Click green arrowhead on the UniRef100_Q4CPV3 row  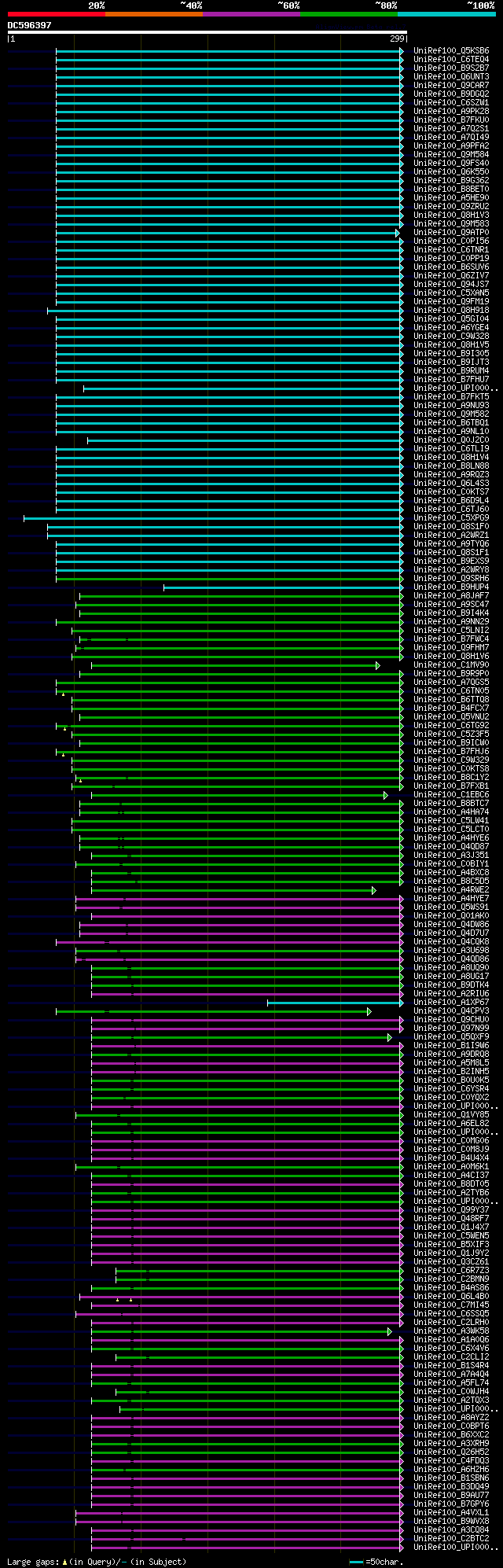click(369, 1011)
